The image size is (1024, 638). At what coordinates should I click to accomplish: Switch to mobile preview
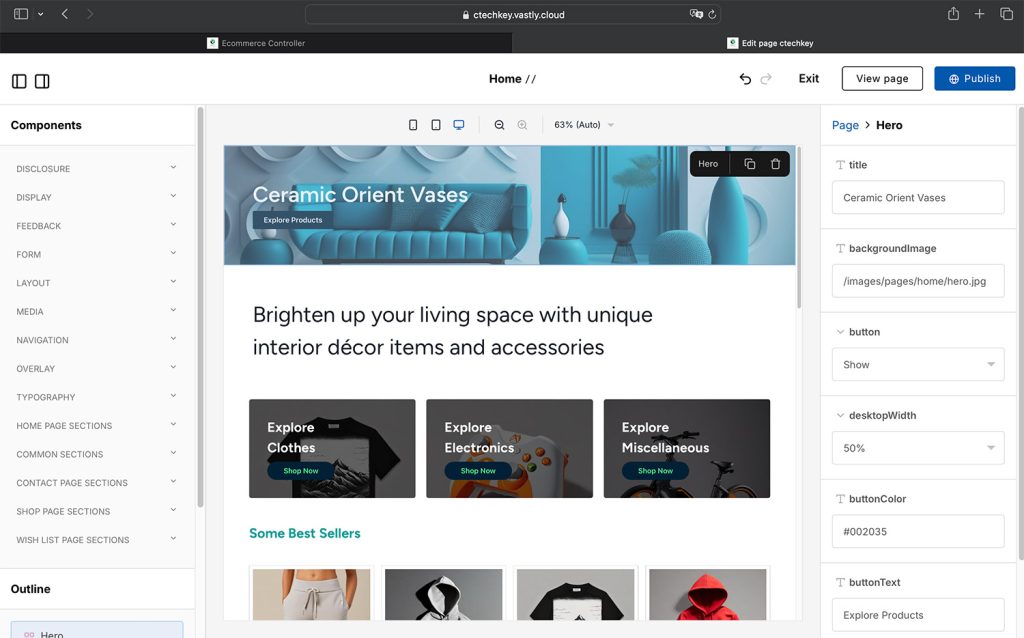click(x=413, y=125)
